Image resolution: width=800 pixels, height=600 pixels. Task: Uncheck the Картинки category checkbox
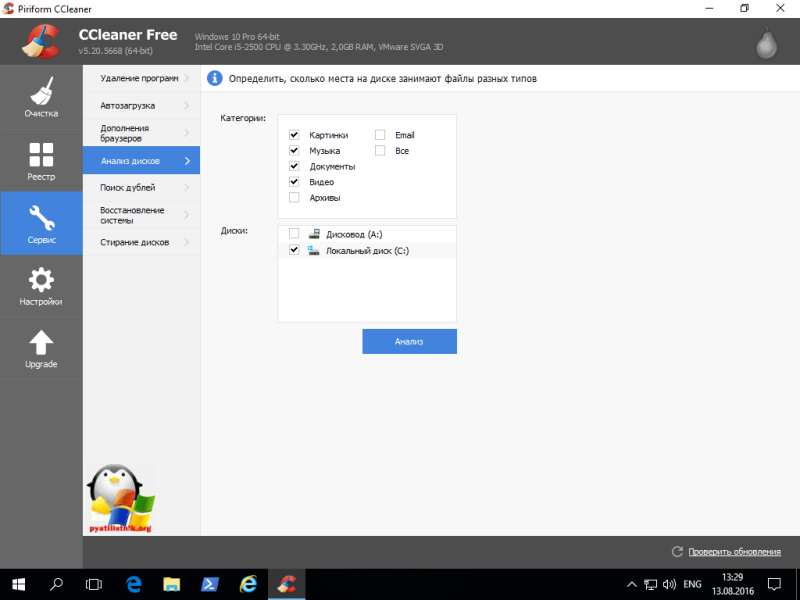click(x=294, y=135)
